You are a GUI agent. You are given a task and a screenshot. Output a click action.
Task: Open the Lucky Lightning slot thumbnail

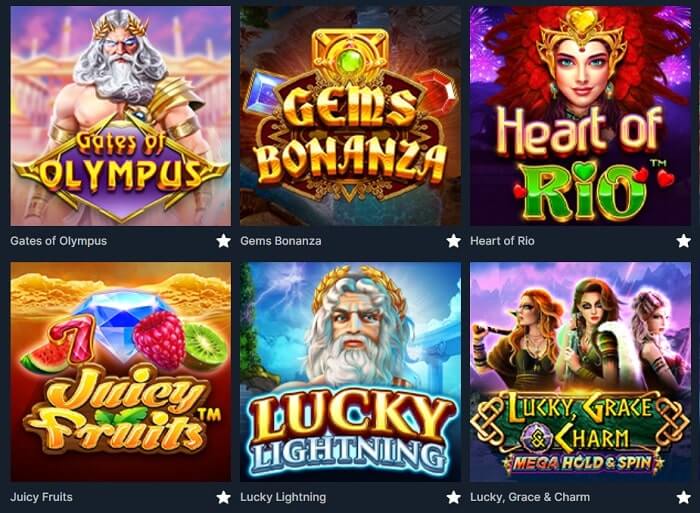(350, 372)
